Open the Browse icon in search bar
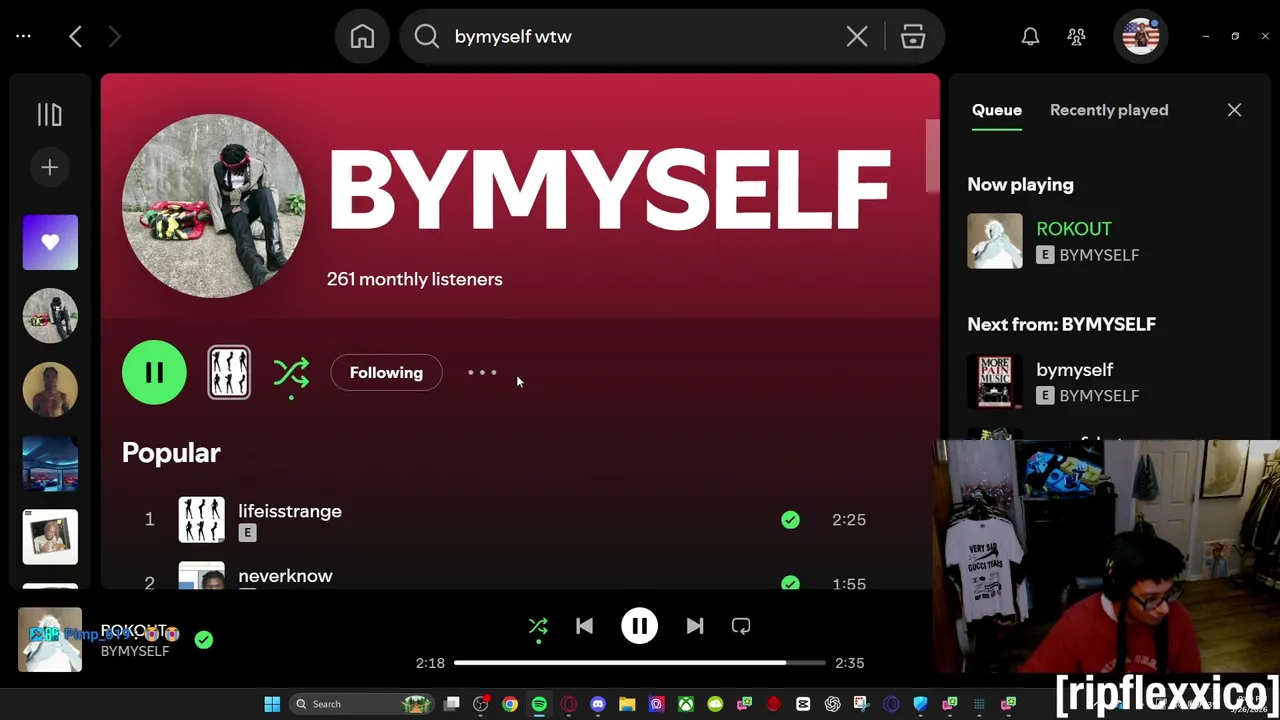 click(x=913, y=36)
